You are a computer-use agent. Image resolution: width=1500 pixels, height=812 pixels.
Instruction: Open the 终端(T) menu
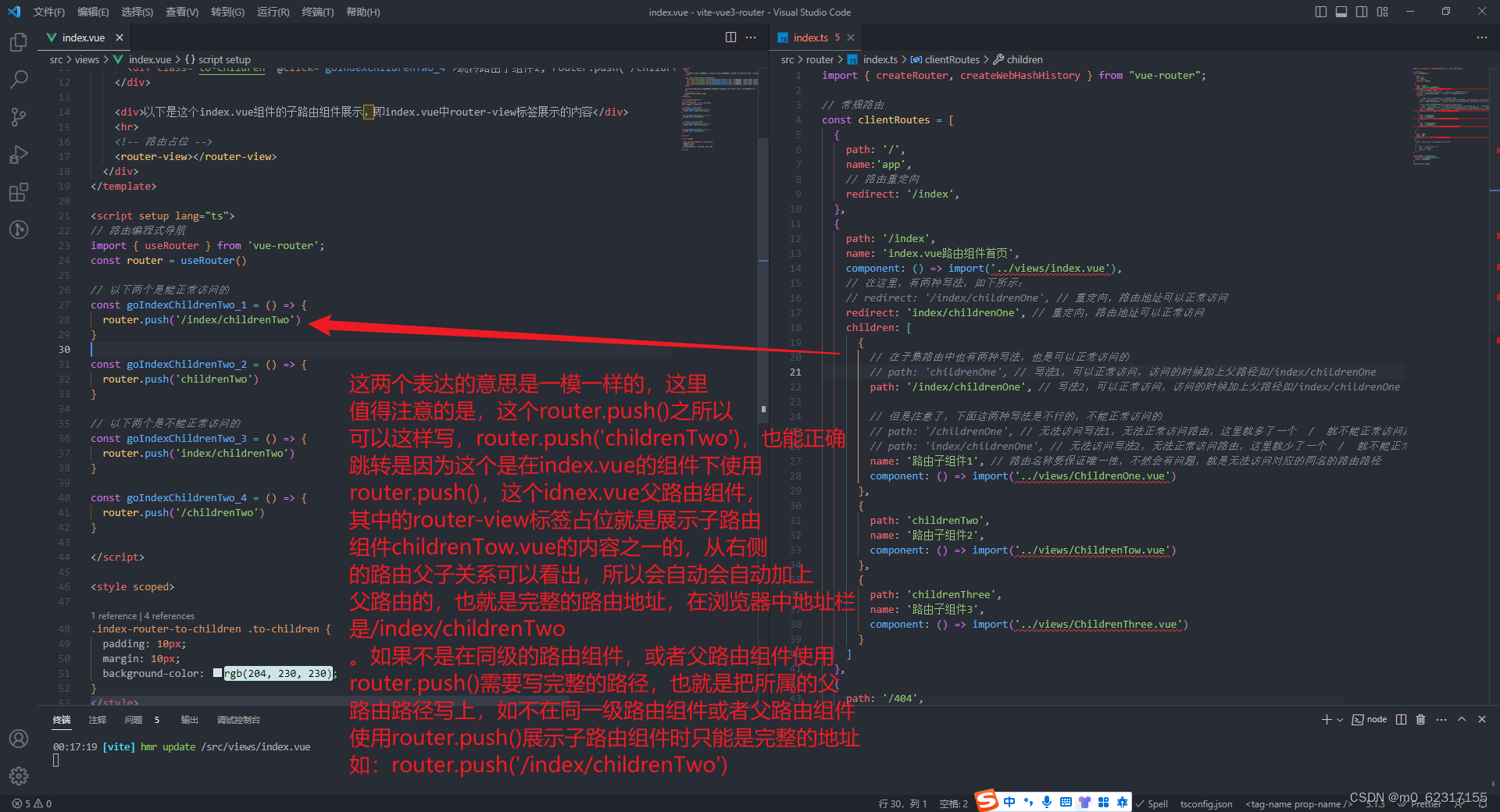(x=318, y=12)
